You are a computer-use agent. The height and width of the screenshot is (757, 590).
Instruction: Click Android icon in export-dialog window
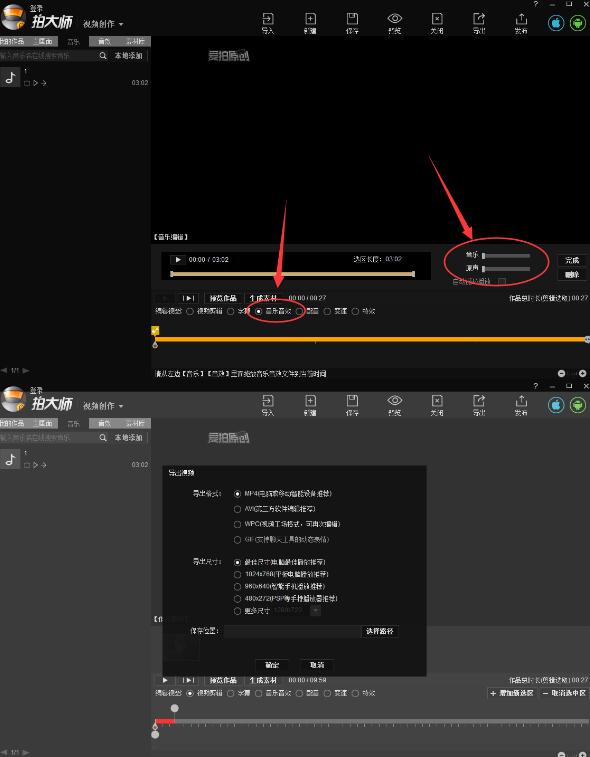point(578,405)
